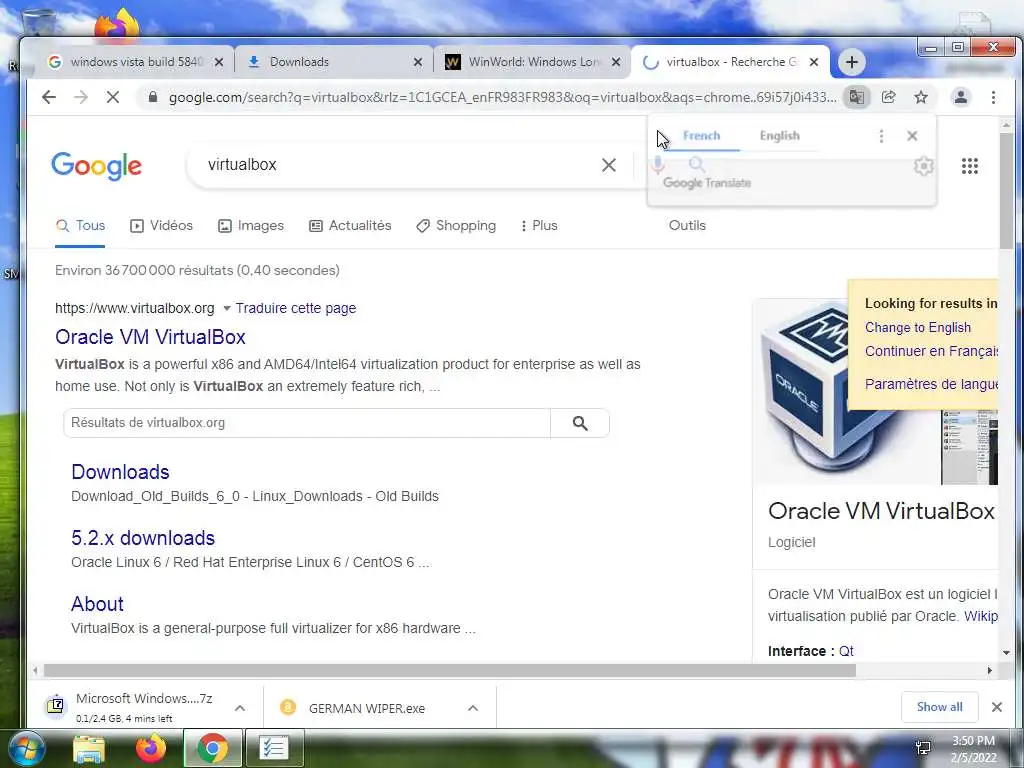This screenshot has height=768, width=1024.
Task: Click the browser forward arrow
Action: point(81,97)
